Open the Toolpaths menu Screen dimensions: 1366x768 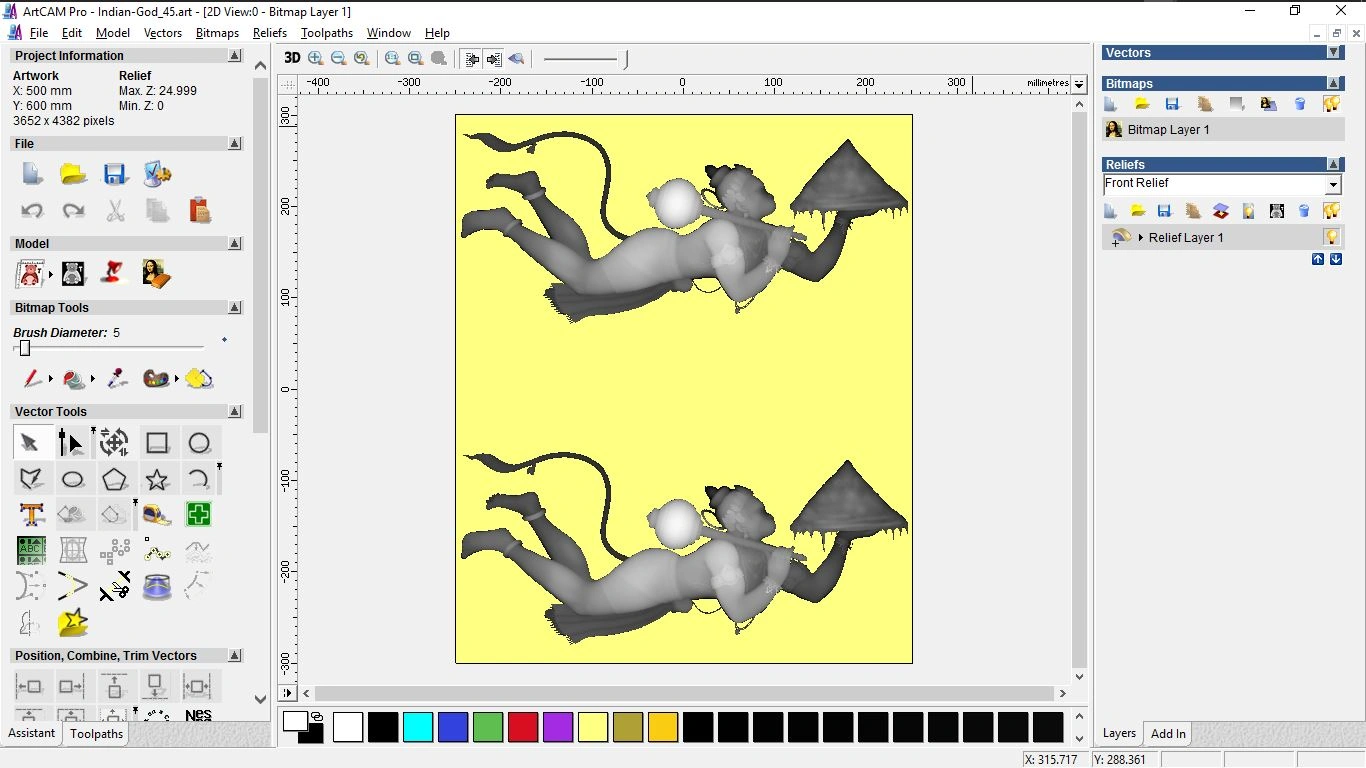326,33
